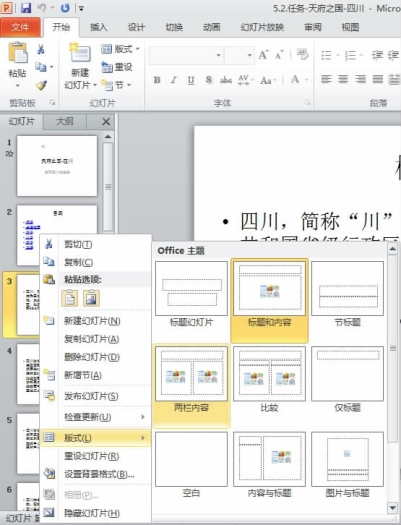
Task: Click the first paste option icon
Action: pyautogui.click(x=70, y=298)
